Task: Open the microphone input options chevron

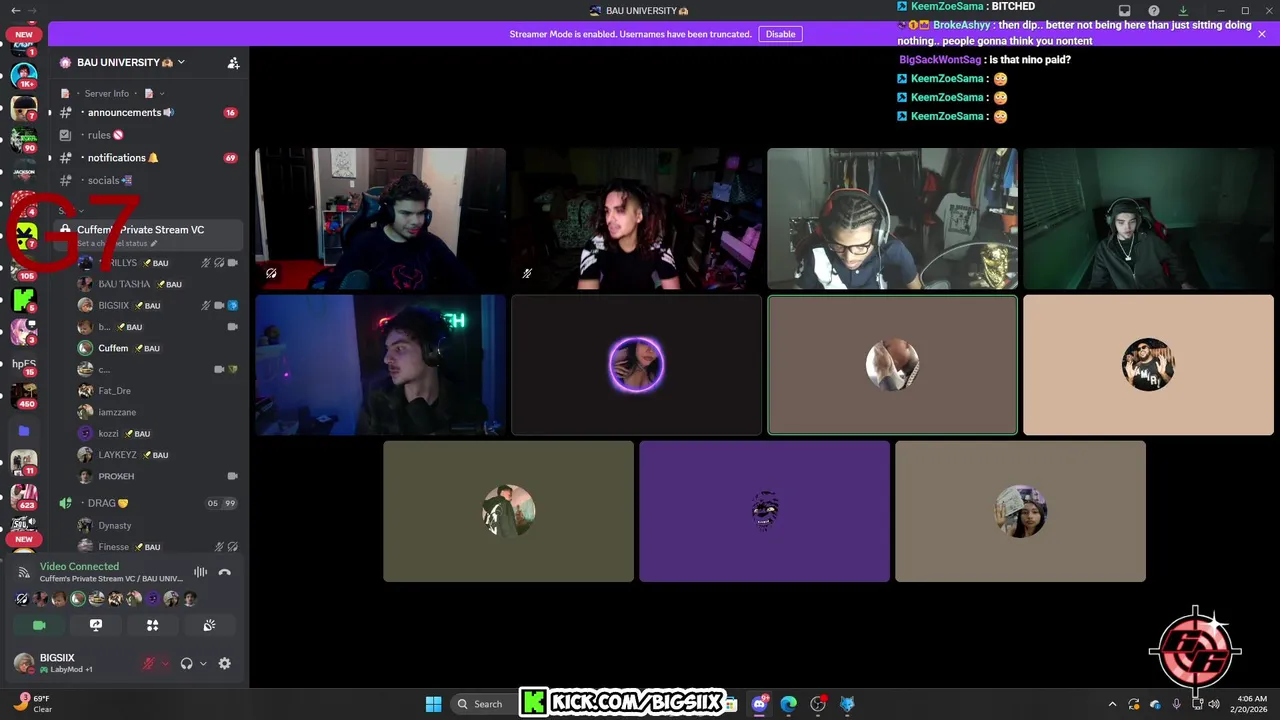Action: [165, 663]
